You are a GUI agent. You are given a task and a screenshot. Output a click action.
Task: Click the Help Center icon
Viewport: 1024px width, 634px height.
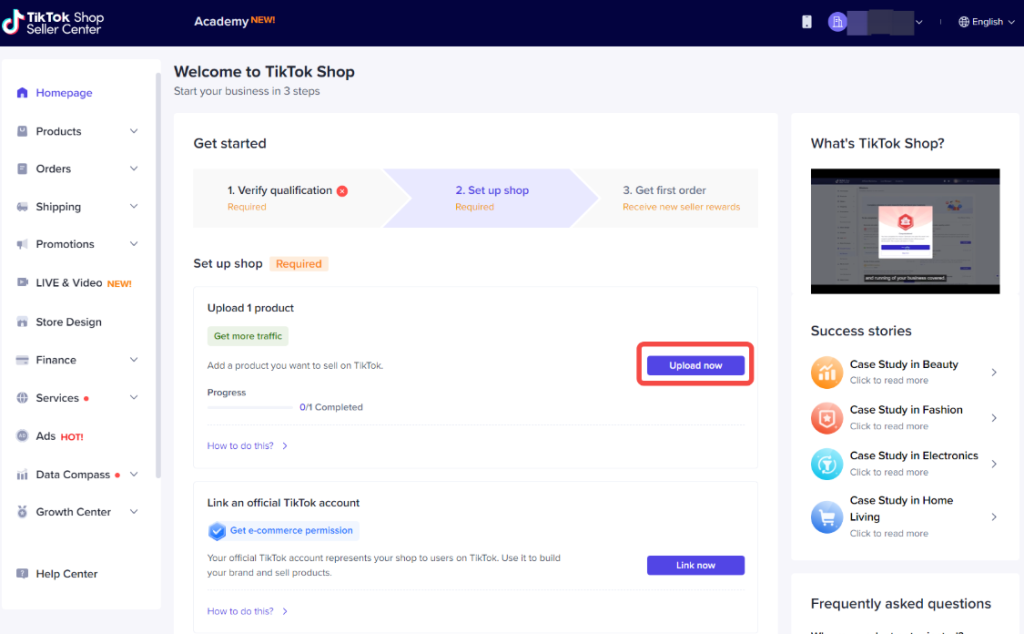[x=22, y=573]
